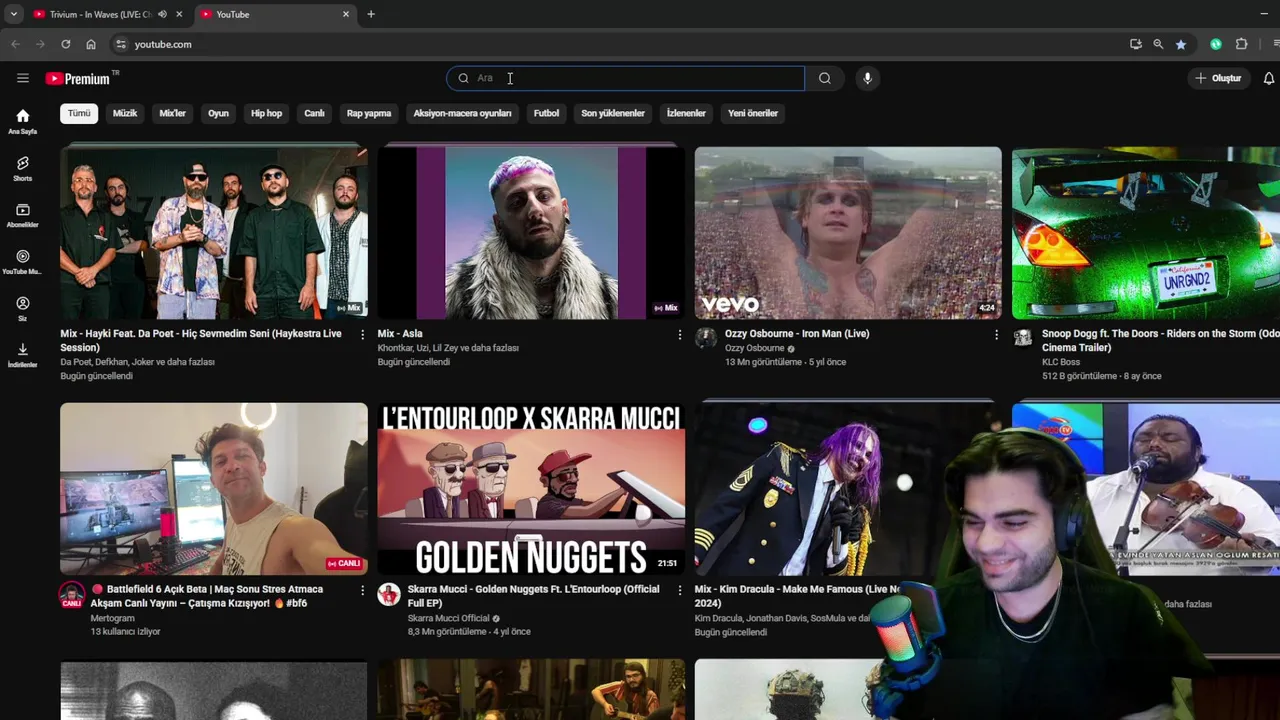Viewport: 1280px width, 720px height.
Task: Select Son yüklenenler filter chip
Action: 613,113
